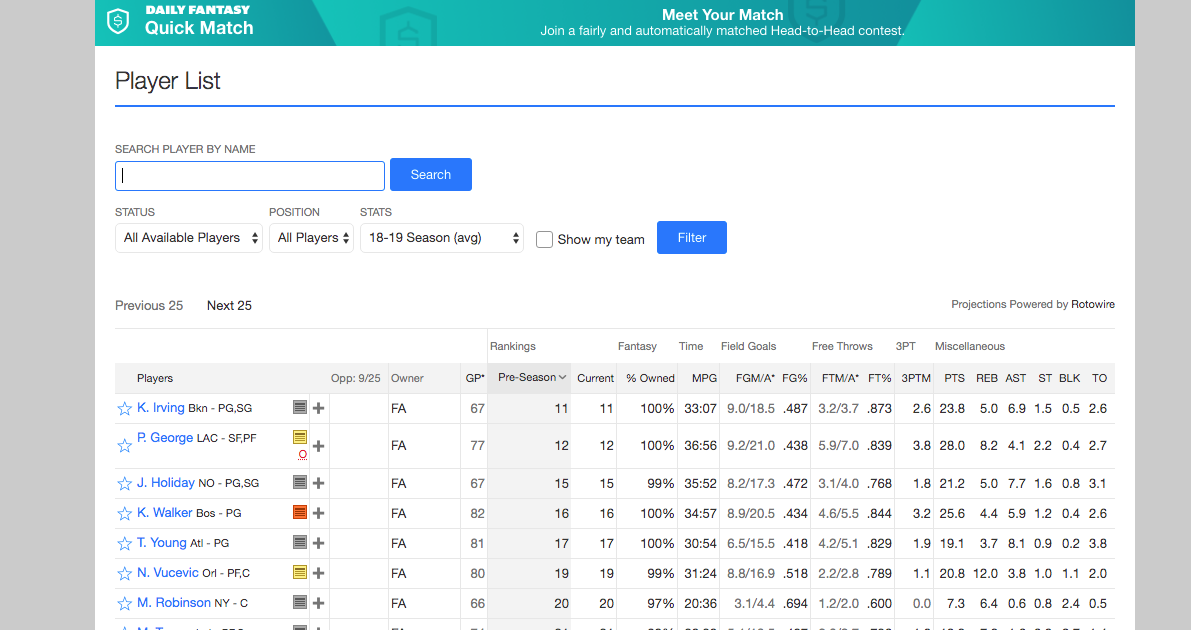Click the Daily Fantasy shield logo icon
This screenshot has width=1191, height=630.
point(119,20)
